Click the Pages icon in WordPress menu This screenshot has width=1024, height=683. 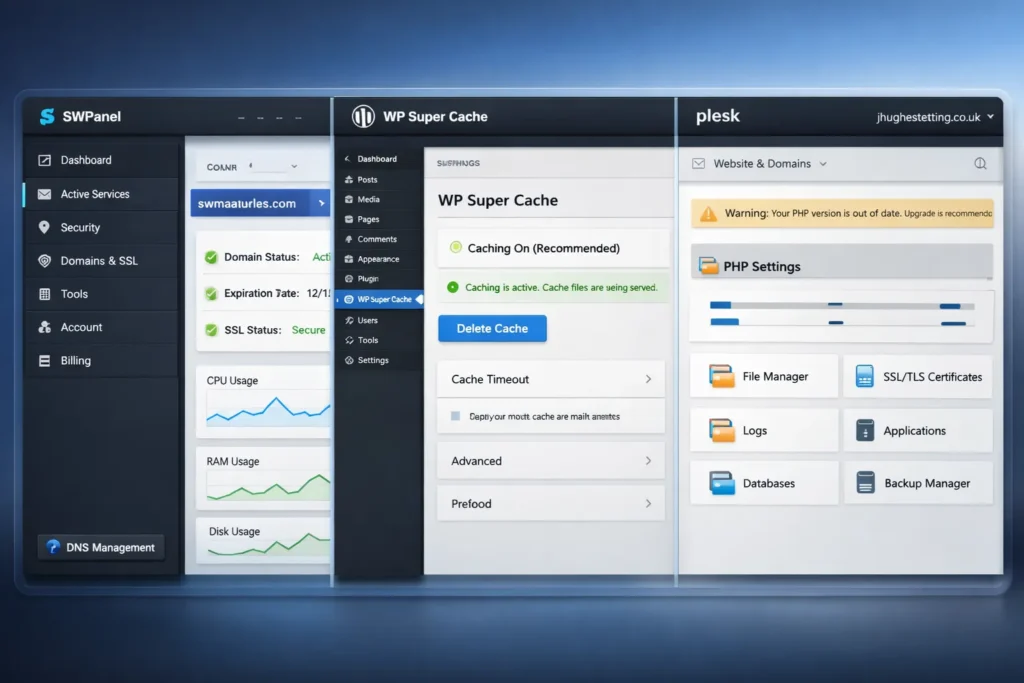349,219
